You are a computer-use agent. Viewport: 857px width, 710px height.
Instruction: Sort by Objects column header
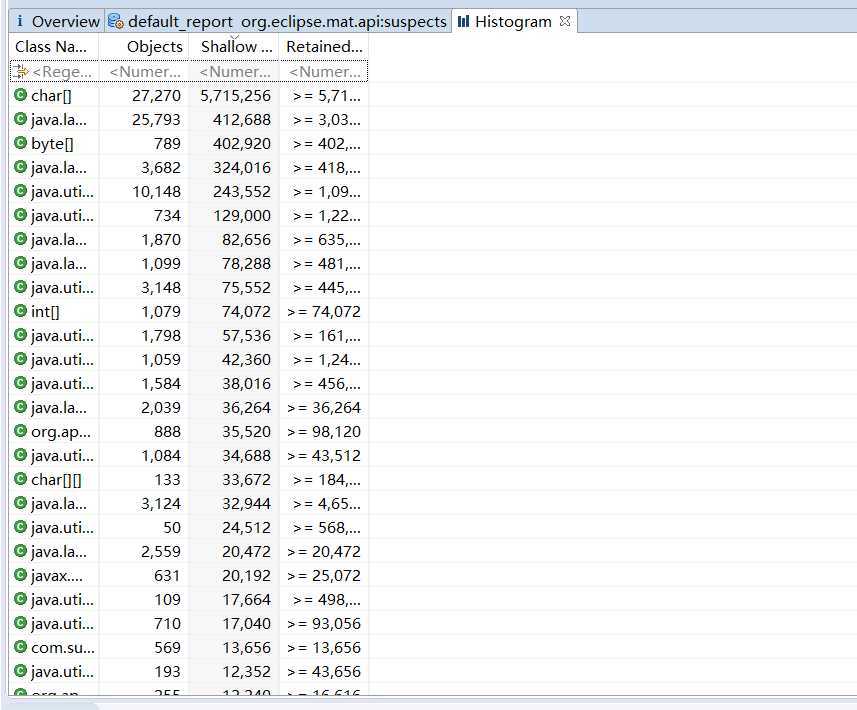tap(144, 47)
